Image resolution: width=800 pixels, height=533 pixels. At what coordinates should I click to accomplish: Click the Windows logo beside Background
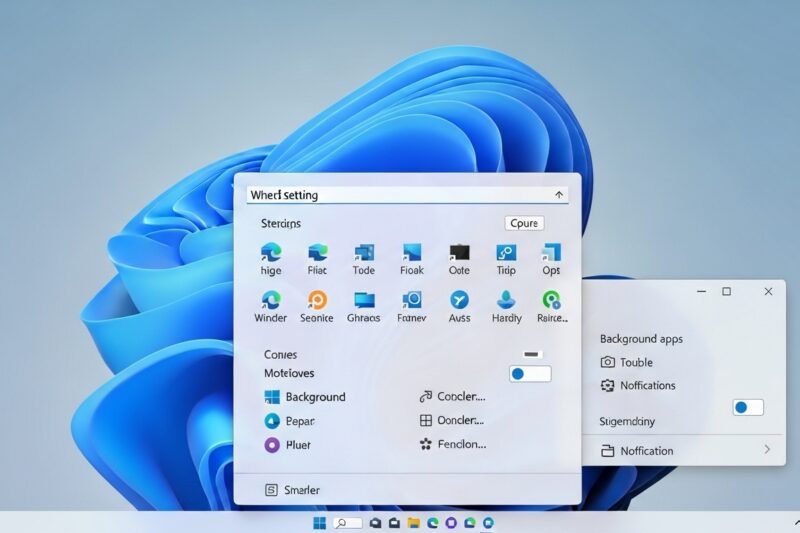click(272, 397)
